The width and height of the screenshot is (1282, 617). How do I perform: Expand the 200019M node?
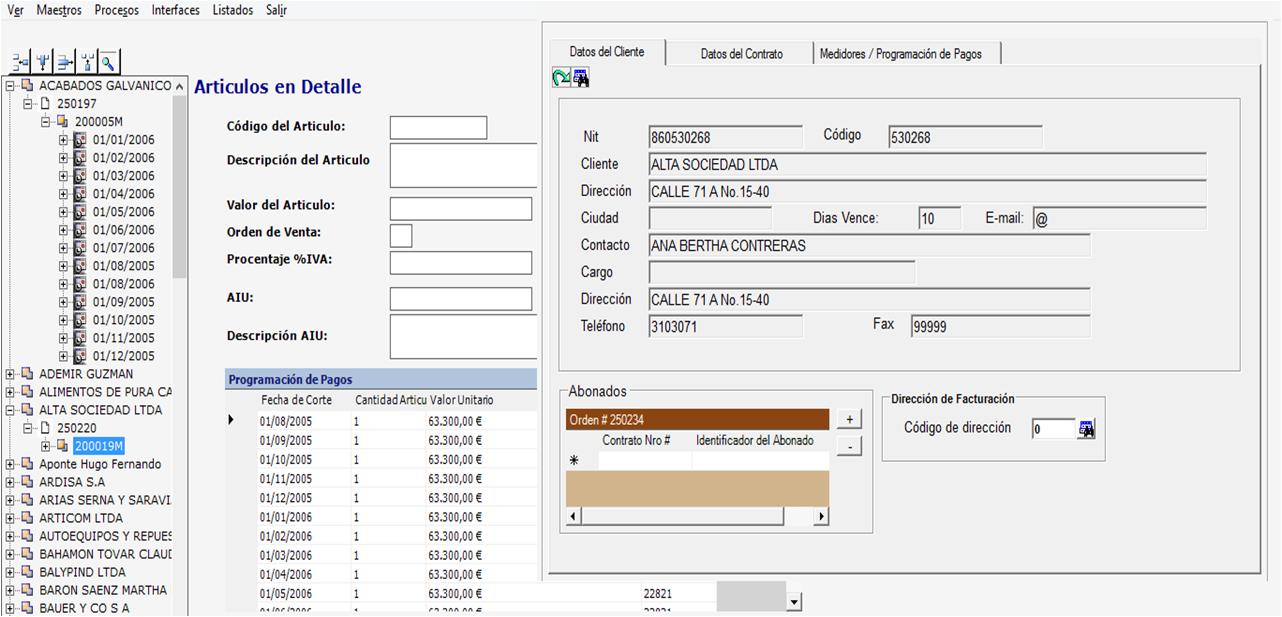click(47, 446)
